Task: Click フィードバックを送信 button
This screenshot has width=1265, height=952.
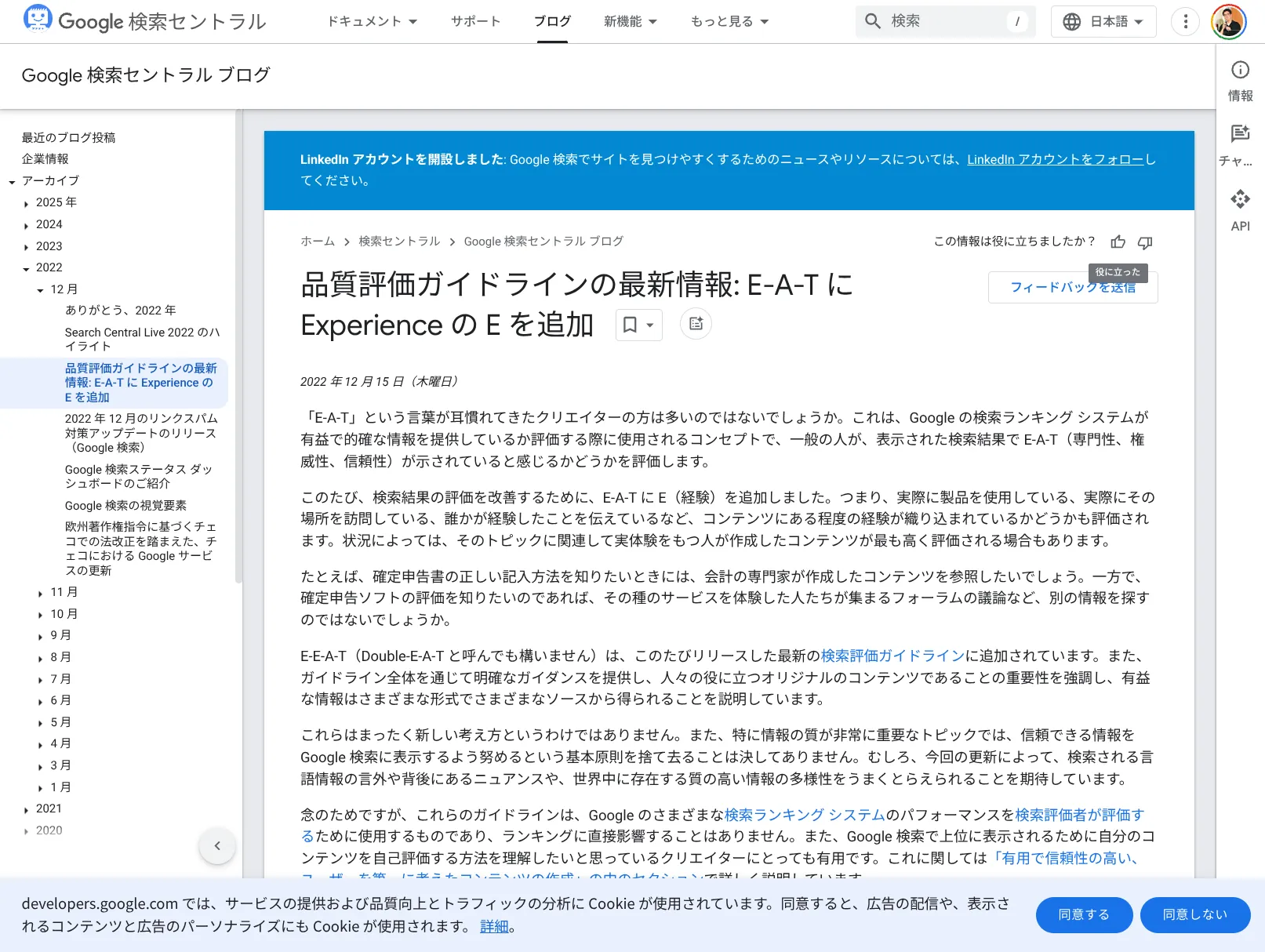Action: click(1073, 287)
